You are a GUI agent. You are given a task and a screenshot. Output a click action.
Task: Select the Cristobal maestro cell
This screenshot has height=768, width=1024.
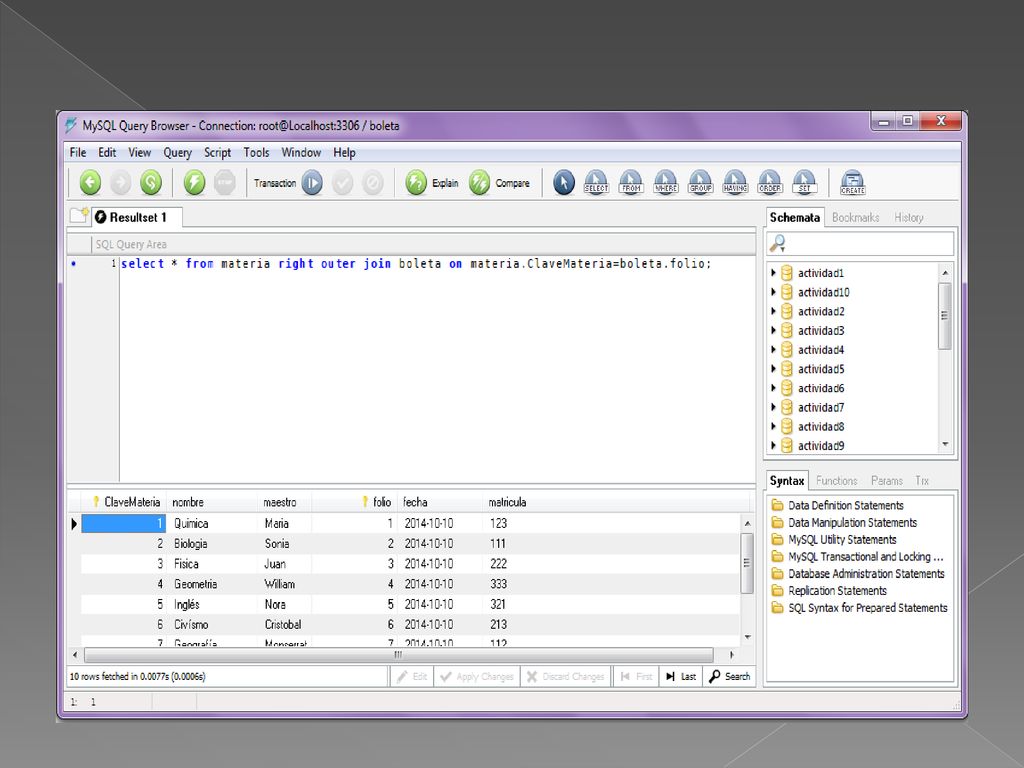285,625
